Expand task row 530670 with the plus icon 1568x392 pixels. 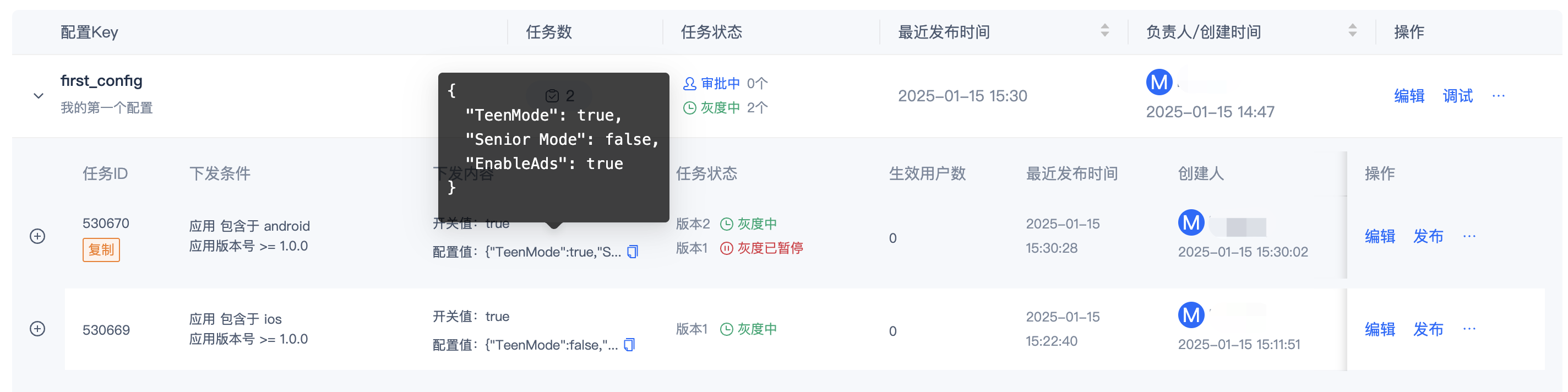point(37,236)
